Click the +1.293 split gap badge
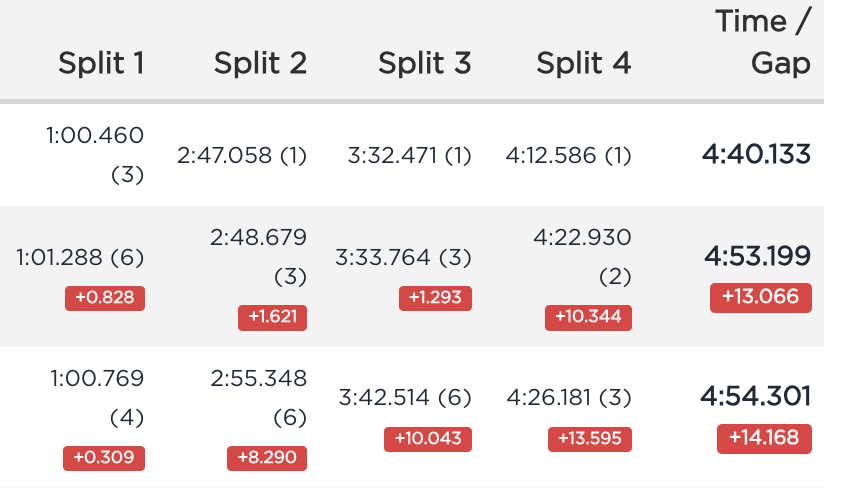Screen dimensions: 865x488 435,298
